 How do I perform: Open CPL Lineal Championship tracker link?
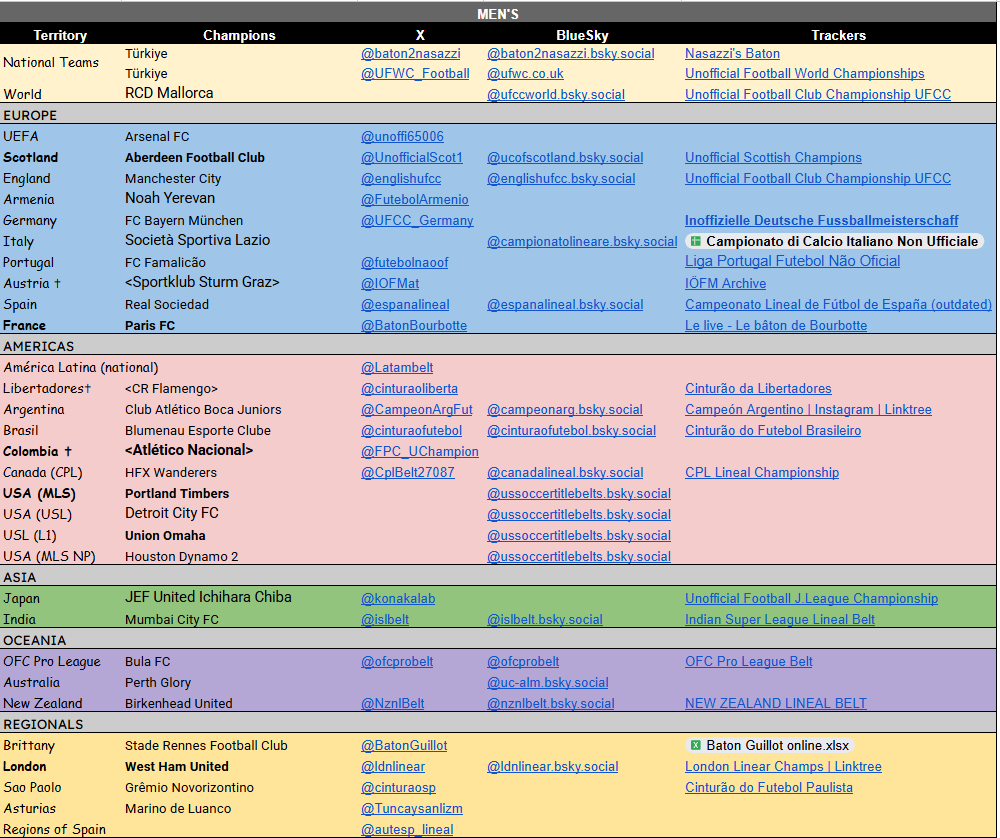(762, 473)
